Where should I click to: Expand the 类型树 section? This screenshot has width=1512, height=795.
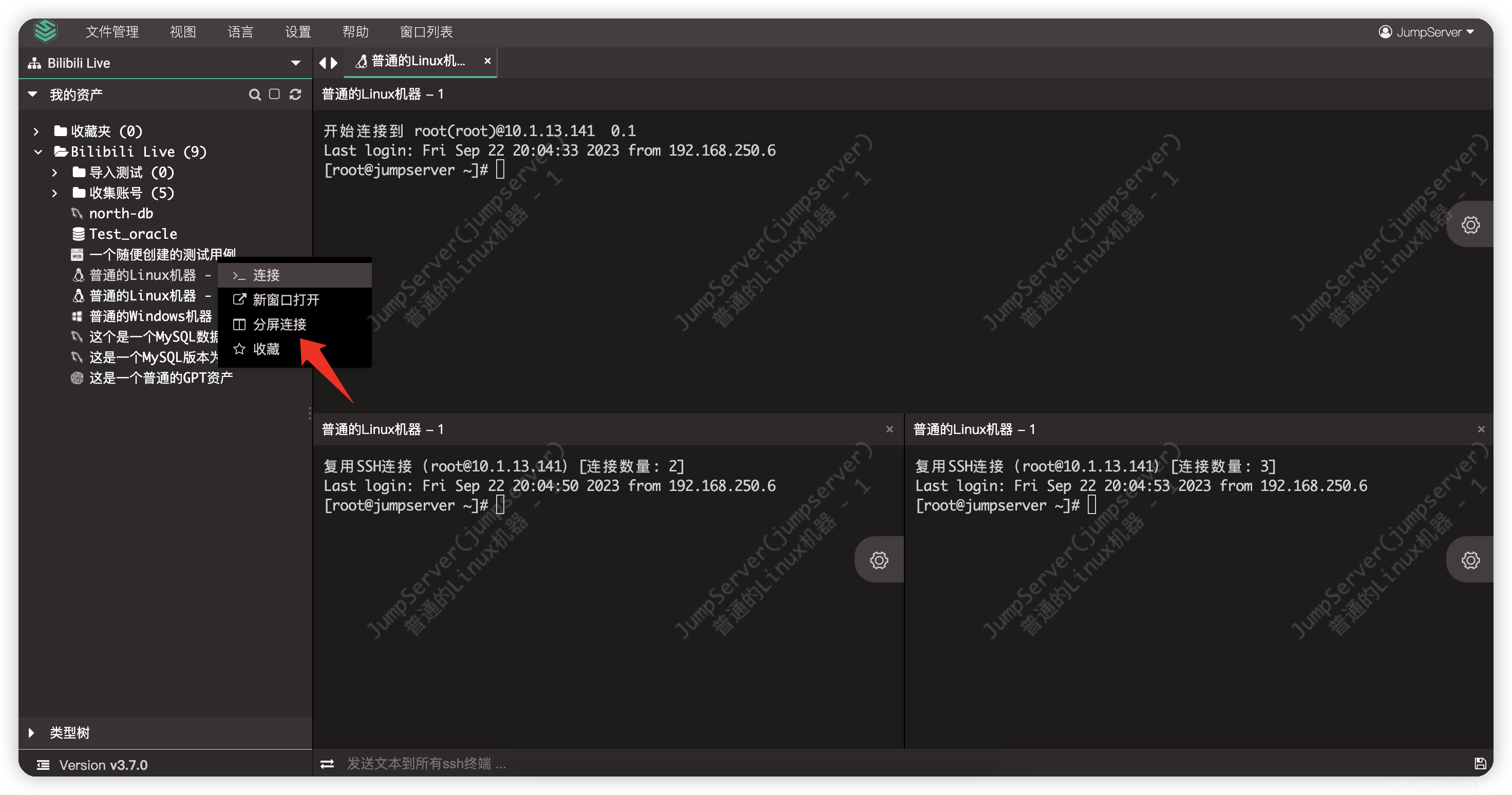point(32,733)
